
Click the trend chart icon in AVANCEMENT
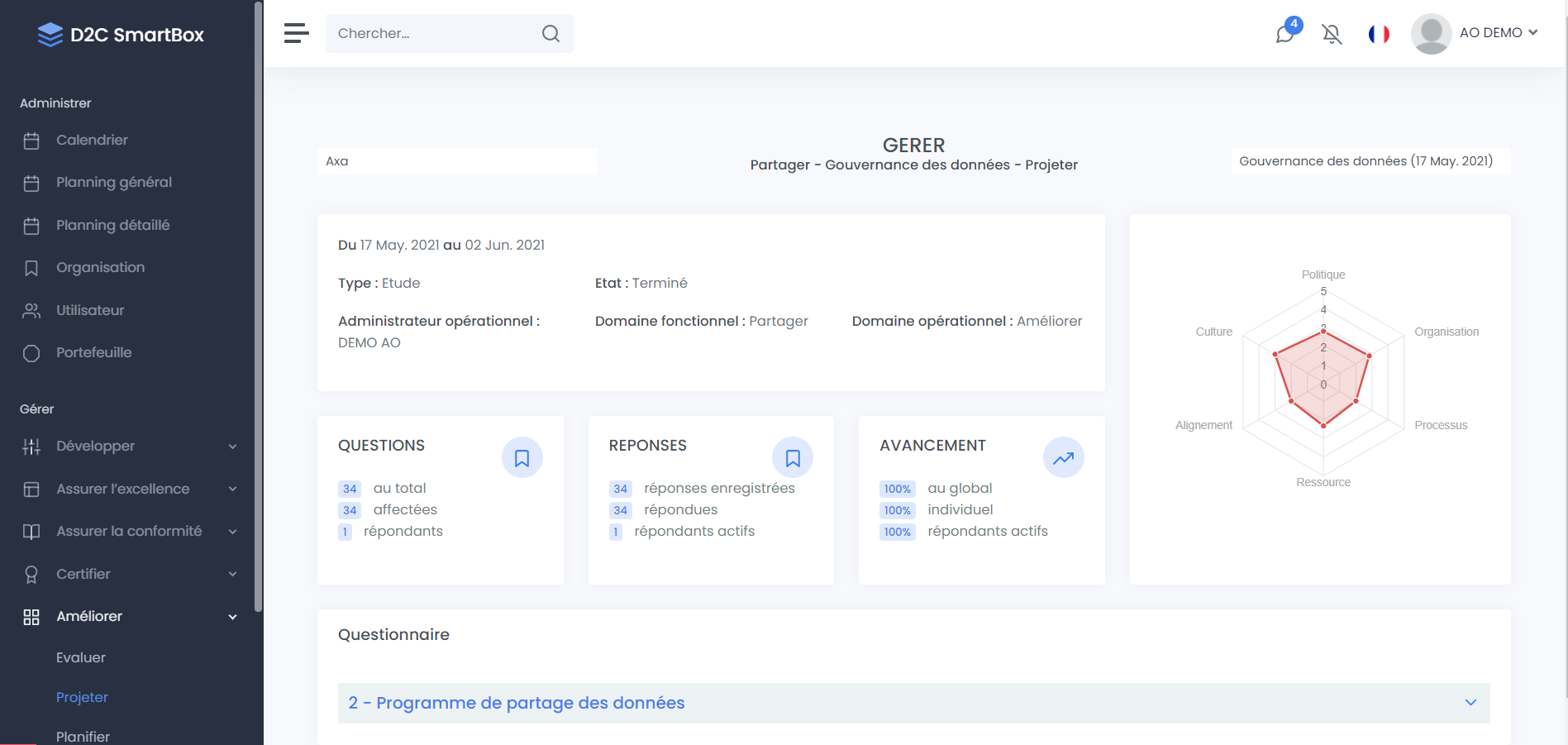click(x=1063, y=458)
